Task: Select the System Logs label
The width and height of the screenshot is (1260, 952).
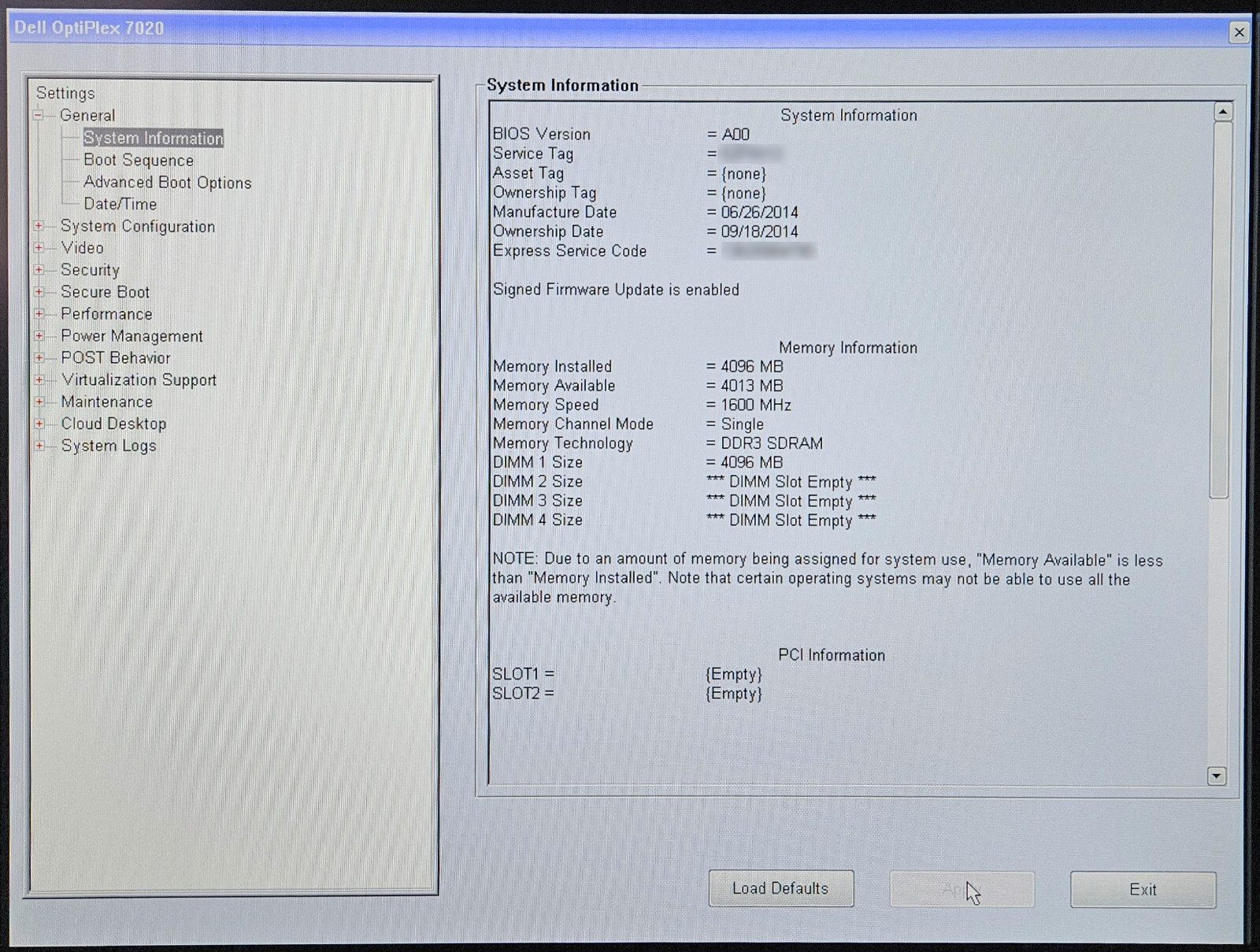Action: (x=109, y=446)
